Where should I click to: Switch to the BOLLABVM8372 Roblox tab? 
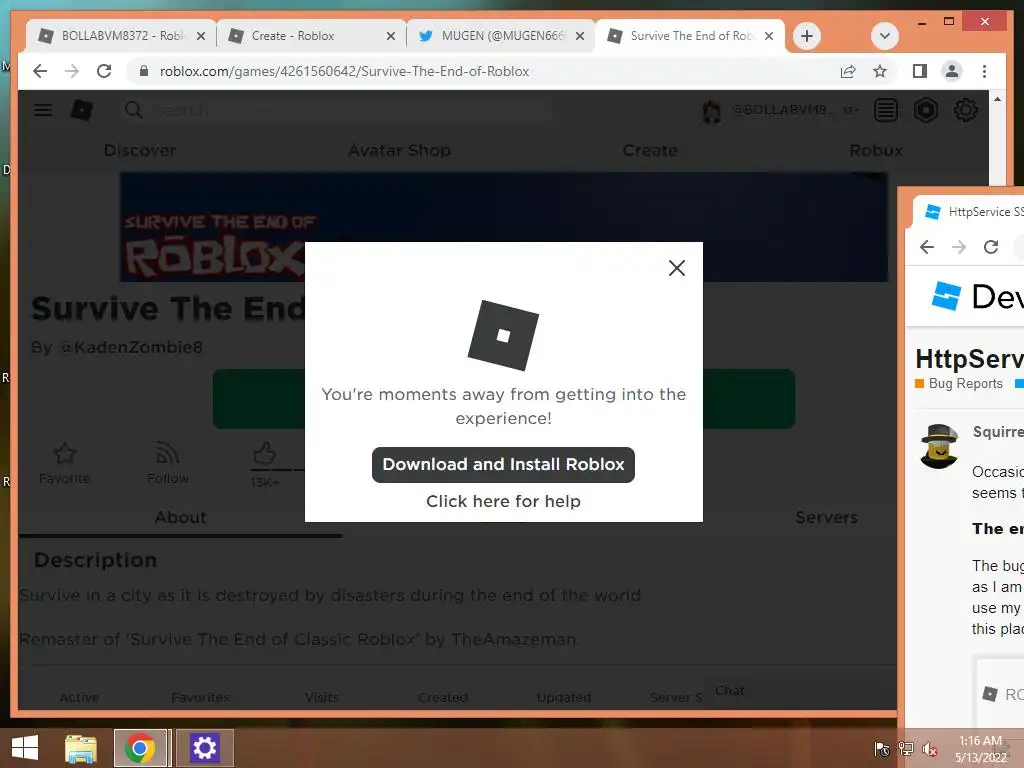(122, 36)
